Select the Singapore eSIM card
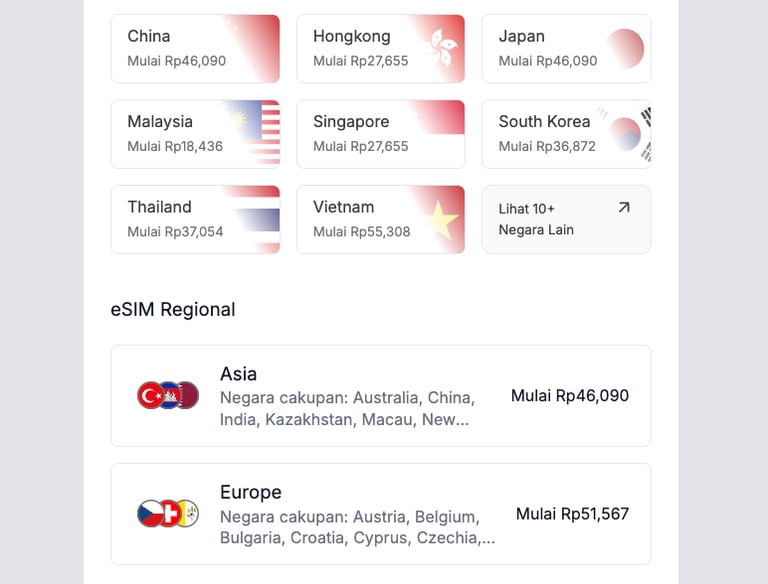Screen dimensions: 768x584 tap(380, 133)
